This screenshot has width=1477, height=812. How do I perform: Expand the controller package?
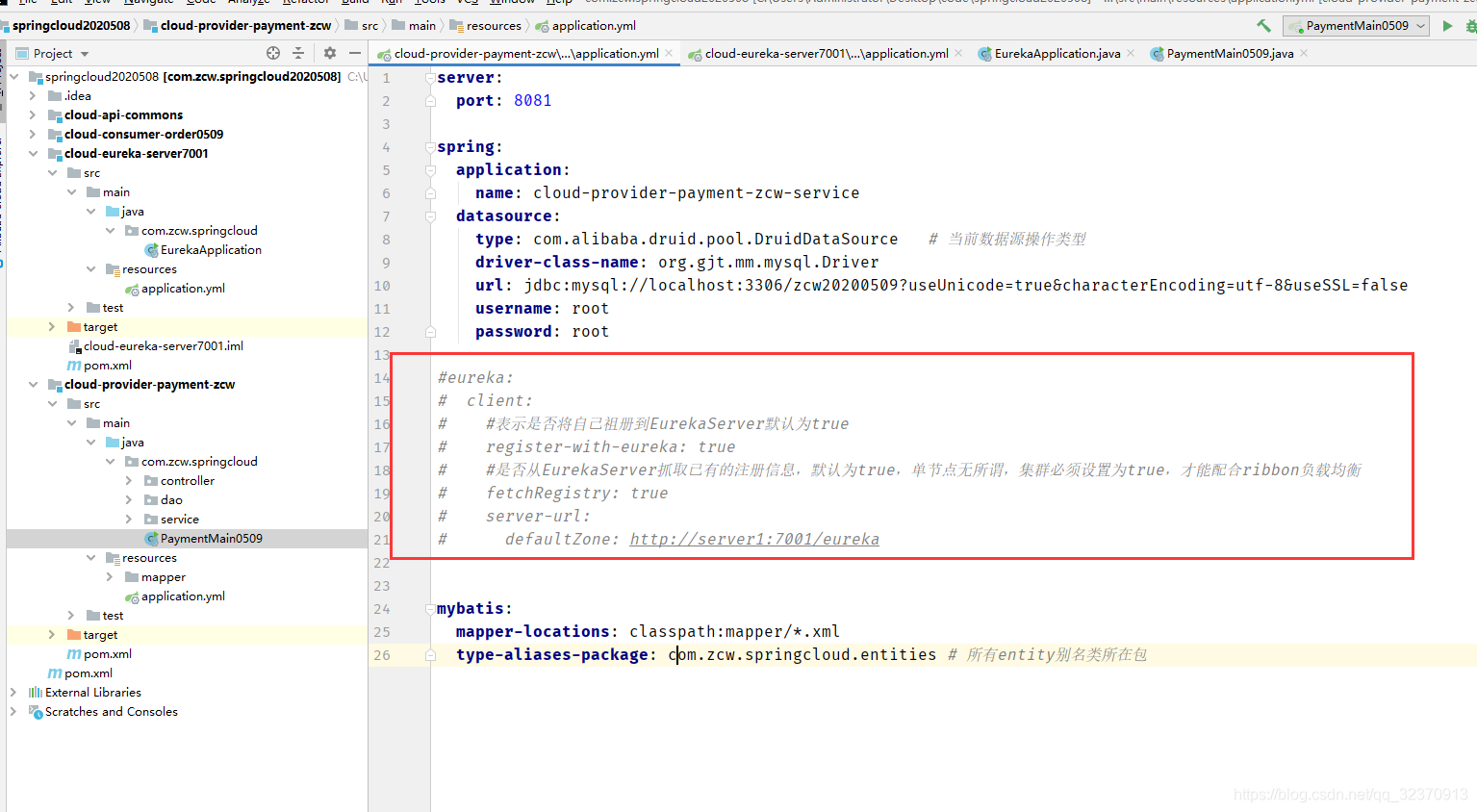[129, 481]
